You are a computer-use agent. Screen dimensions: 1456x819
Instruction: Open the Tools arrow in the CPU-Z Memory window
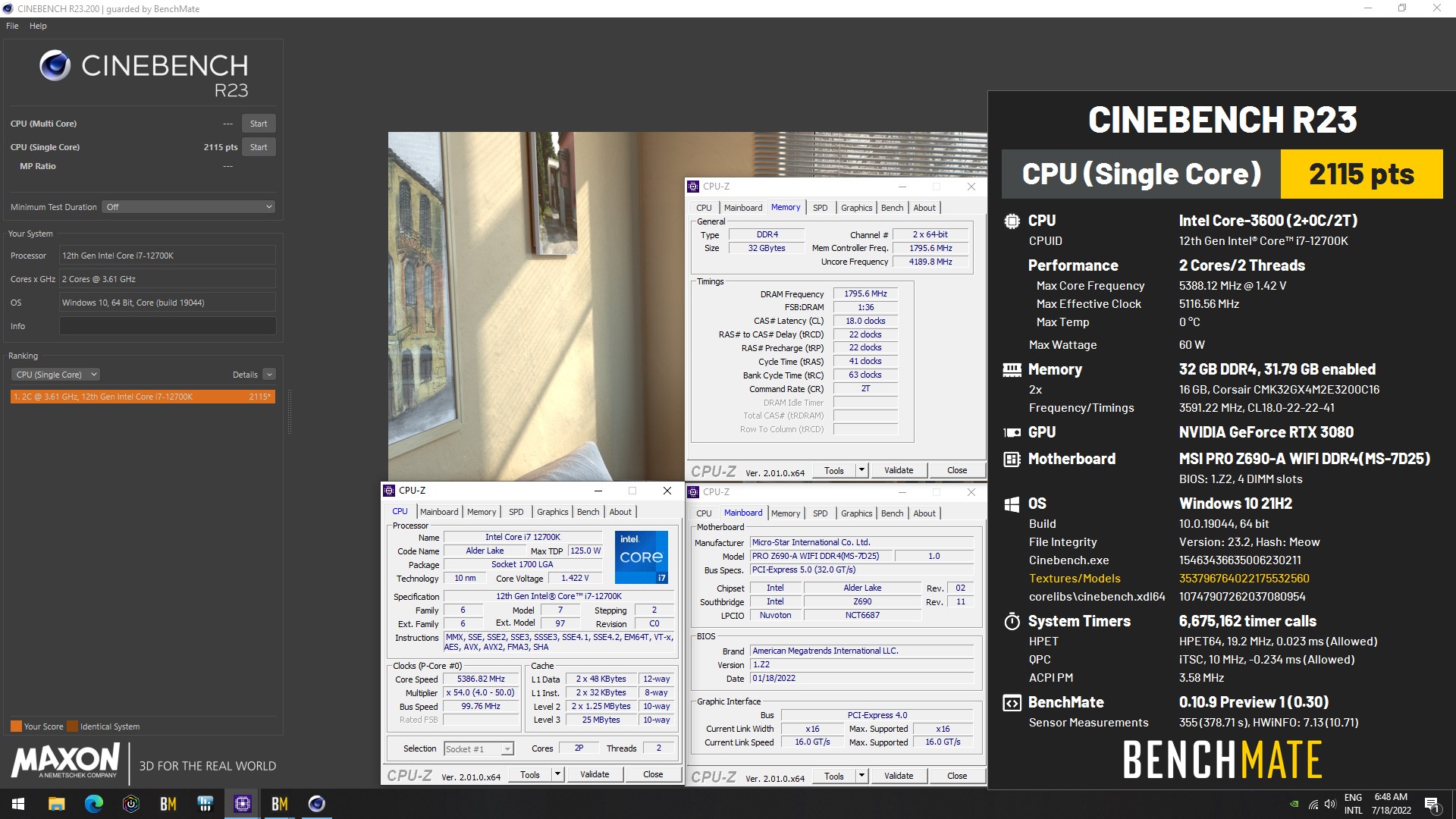pos(861,470)
